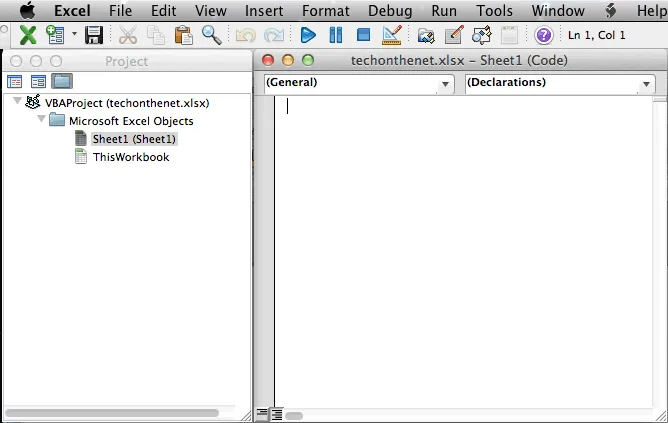
Task: Close the Sheet1 (Code) window
Action: 268,60
